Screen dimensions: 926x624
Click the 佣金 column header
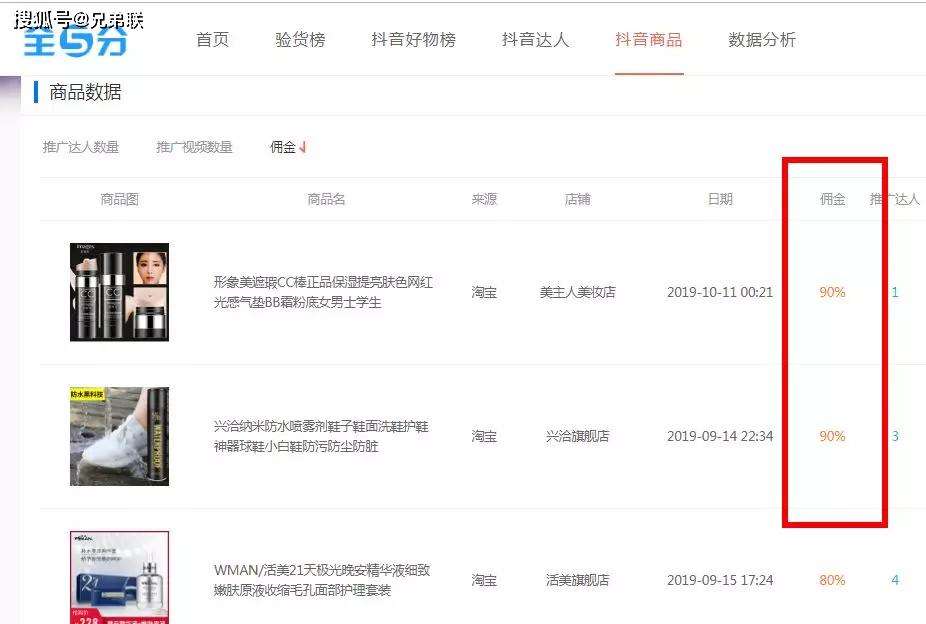click(x=832, y=199)
